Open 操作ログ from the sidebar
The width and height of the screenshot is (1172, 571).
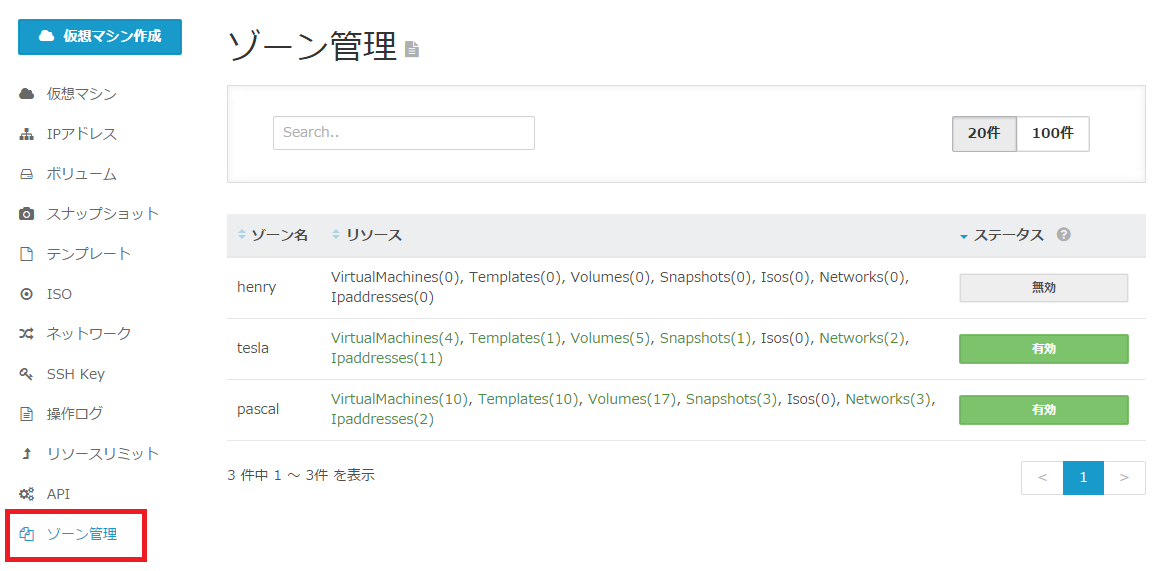[74, 414]
